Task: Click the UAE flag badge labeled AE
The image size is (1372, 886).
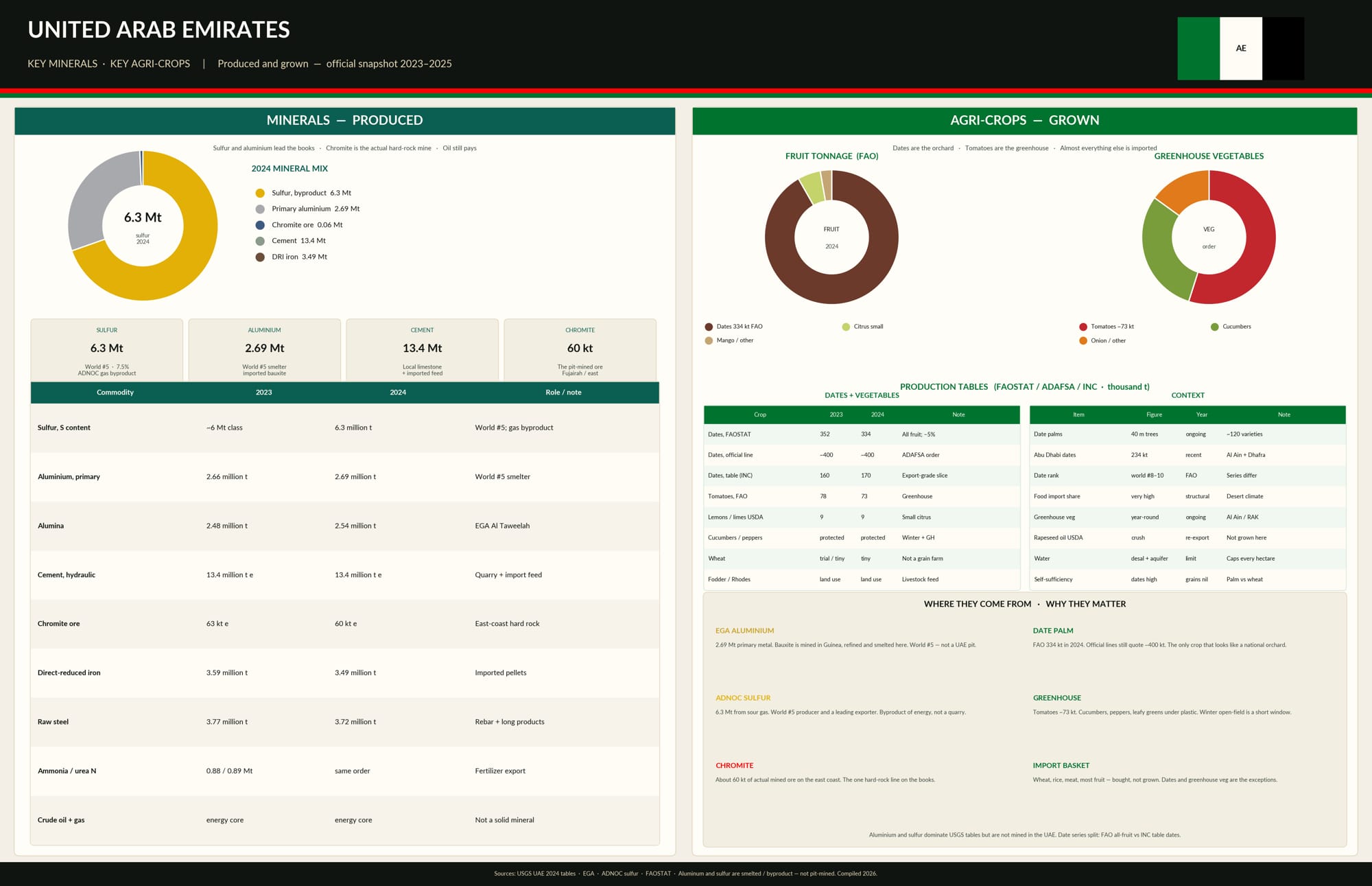Action: pos(1240,49)
